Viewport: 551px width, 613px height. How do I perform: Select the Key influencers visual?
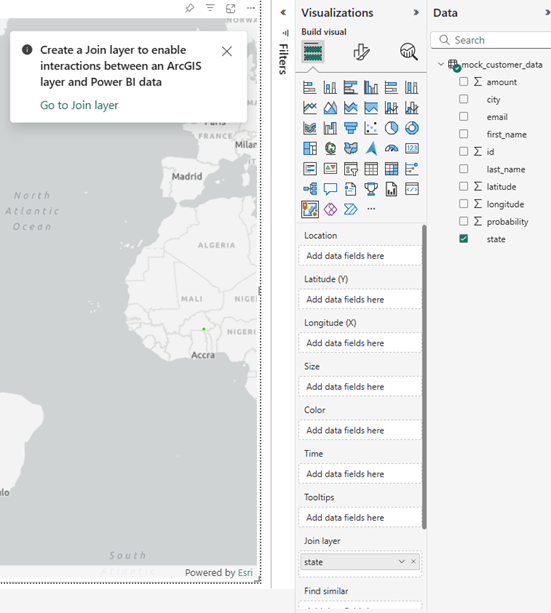click(411, 169)
